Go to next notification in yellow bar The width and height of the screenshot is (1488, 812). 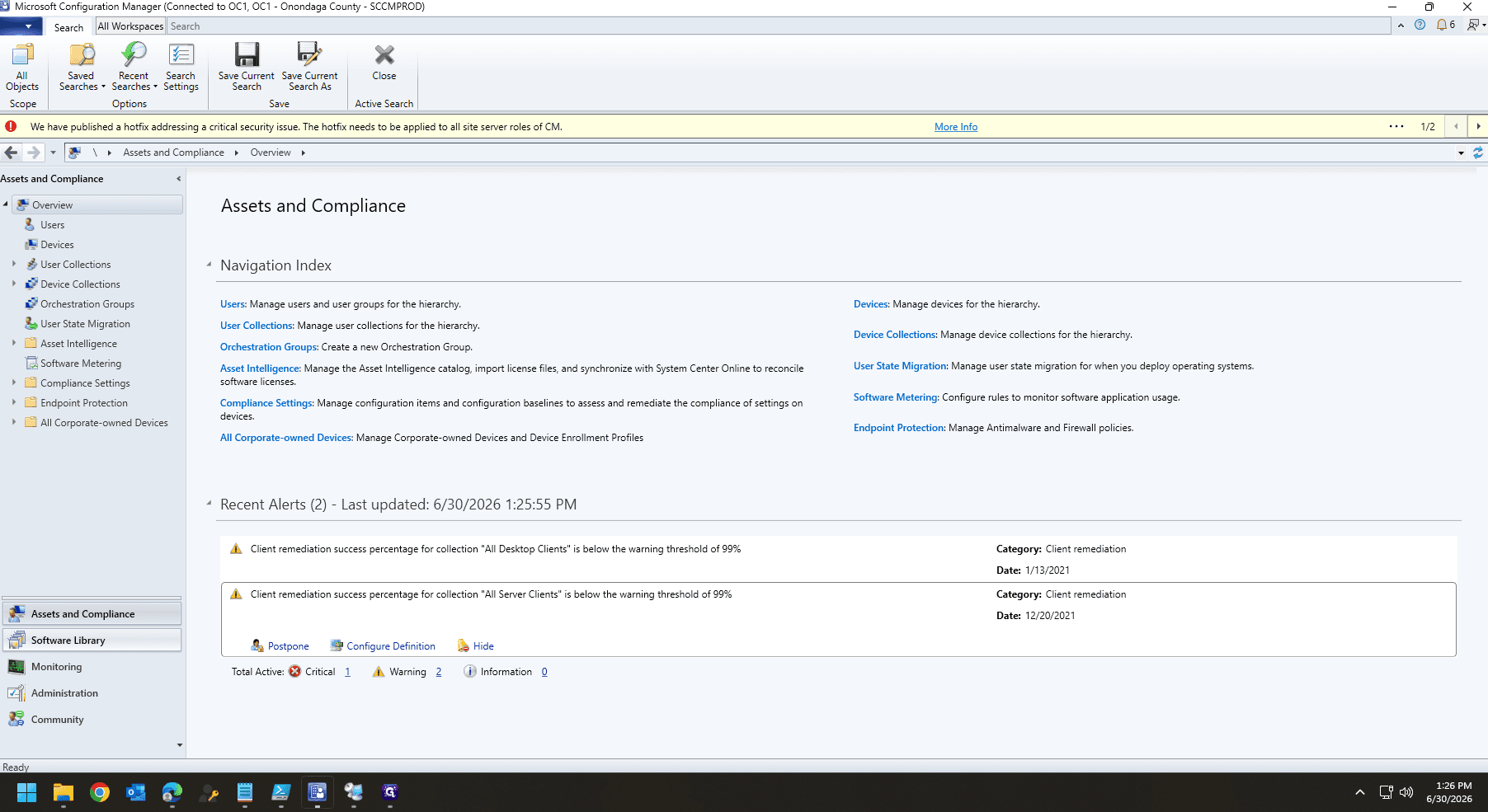point(1478,126)
